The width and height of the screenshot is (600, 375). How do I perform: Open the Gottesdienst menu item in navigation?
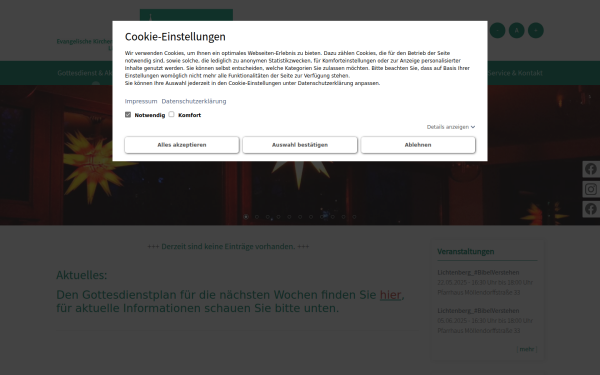pos(85,73)
